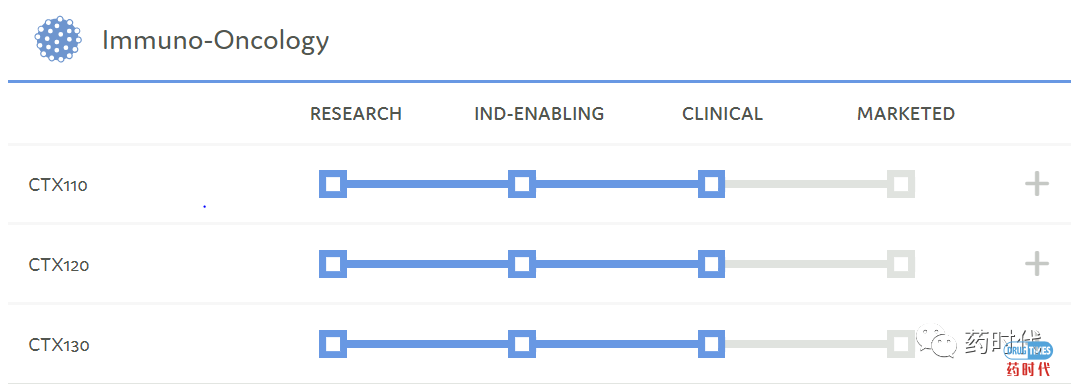
Task: Expand the CTX120 row plus icon
Action: (1036, 264)
